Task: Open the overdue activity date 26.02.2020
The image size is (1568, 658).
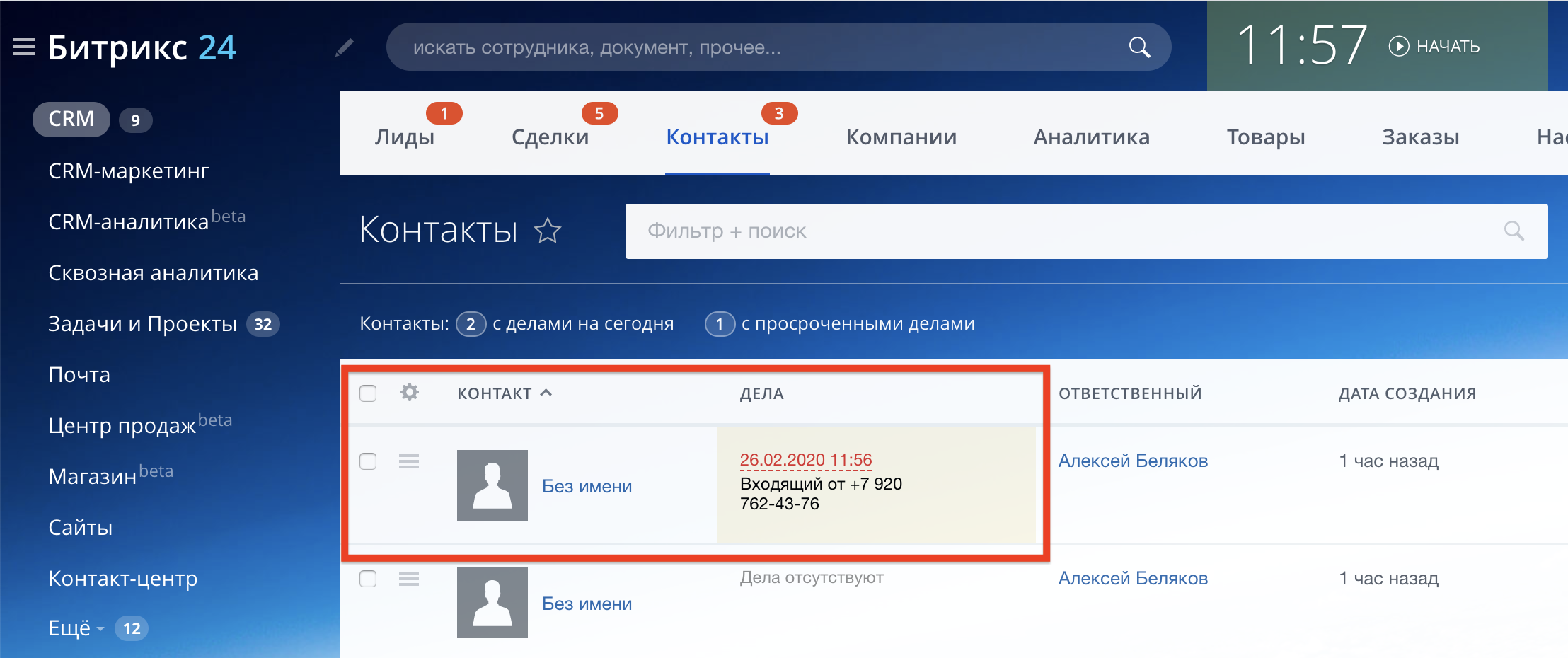Action: pos(805,460)
